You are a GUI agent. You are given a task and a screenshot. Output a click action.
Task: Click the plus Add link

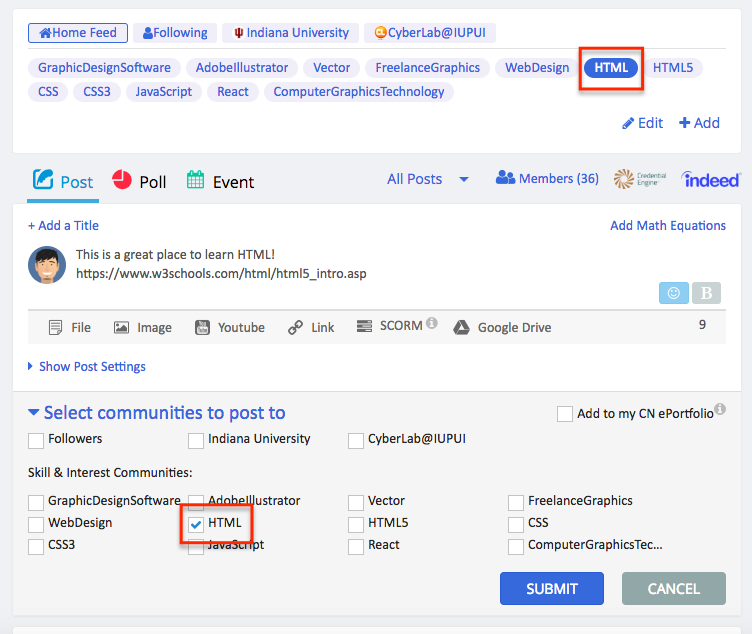click(699, 123)
